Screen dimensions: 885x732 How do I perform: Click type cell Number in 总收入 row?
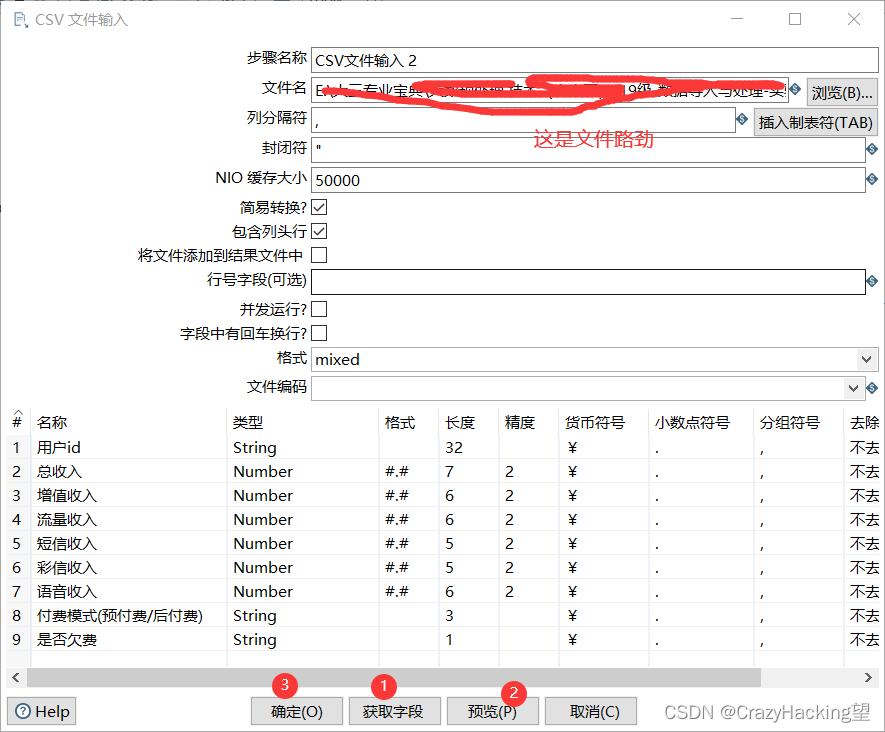point(303,471)
